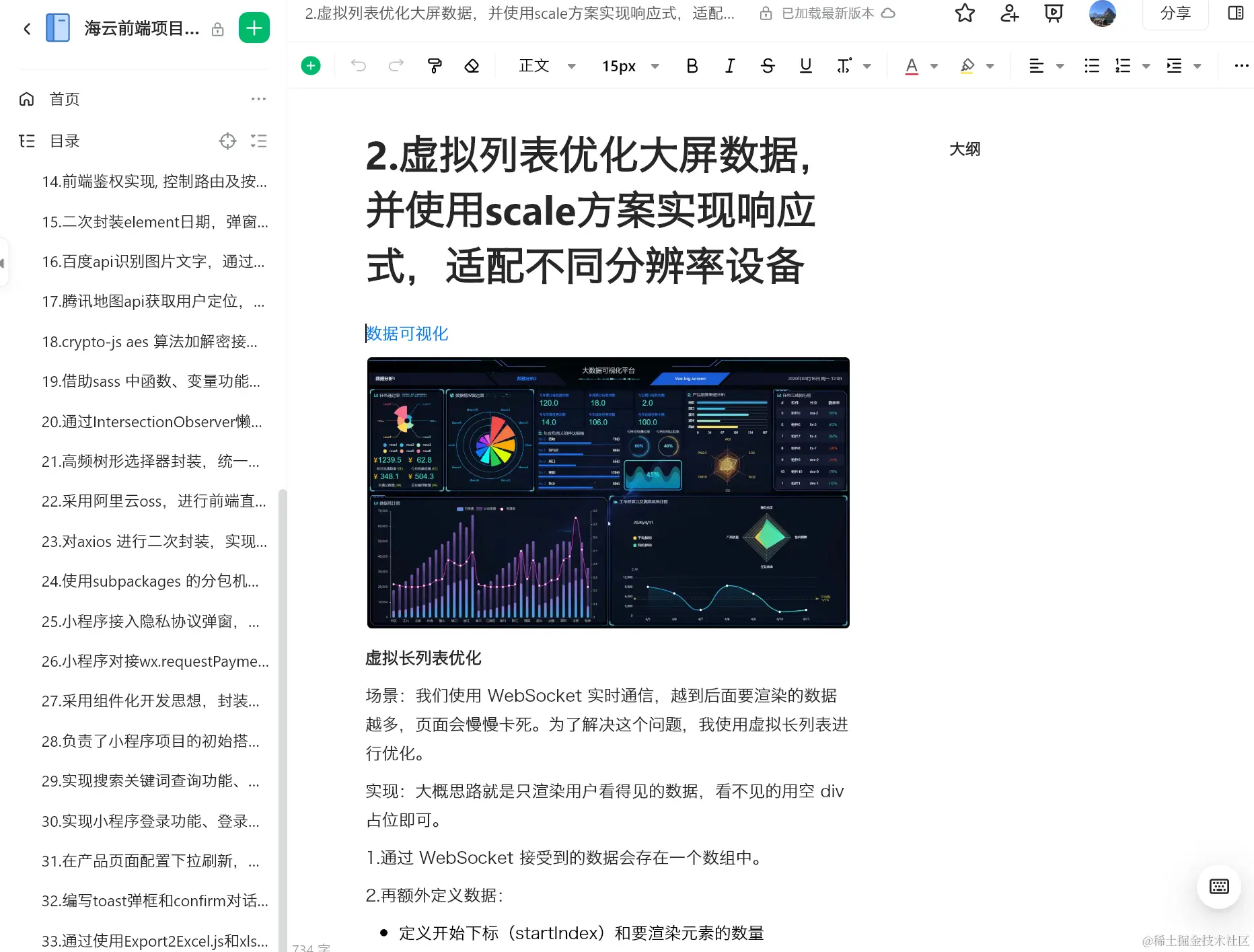The image size is (1254, 952).
Task: Click the 已加载最新版本 sync status
Action: [x=828, y=13]
